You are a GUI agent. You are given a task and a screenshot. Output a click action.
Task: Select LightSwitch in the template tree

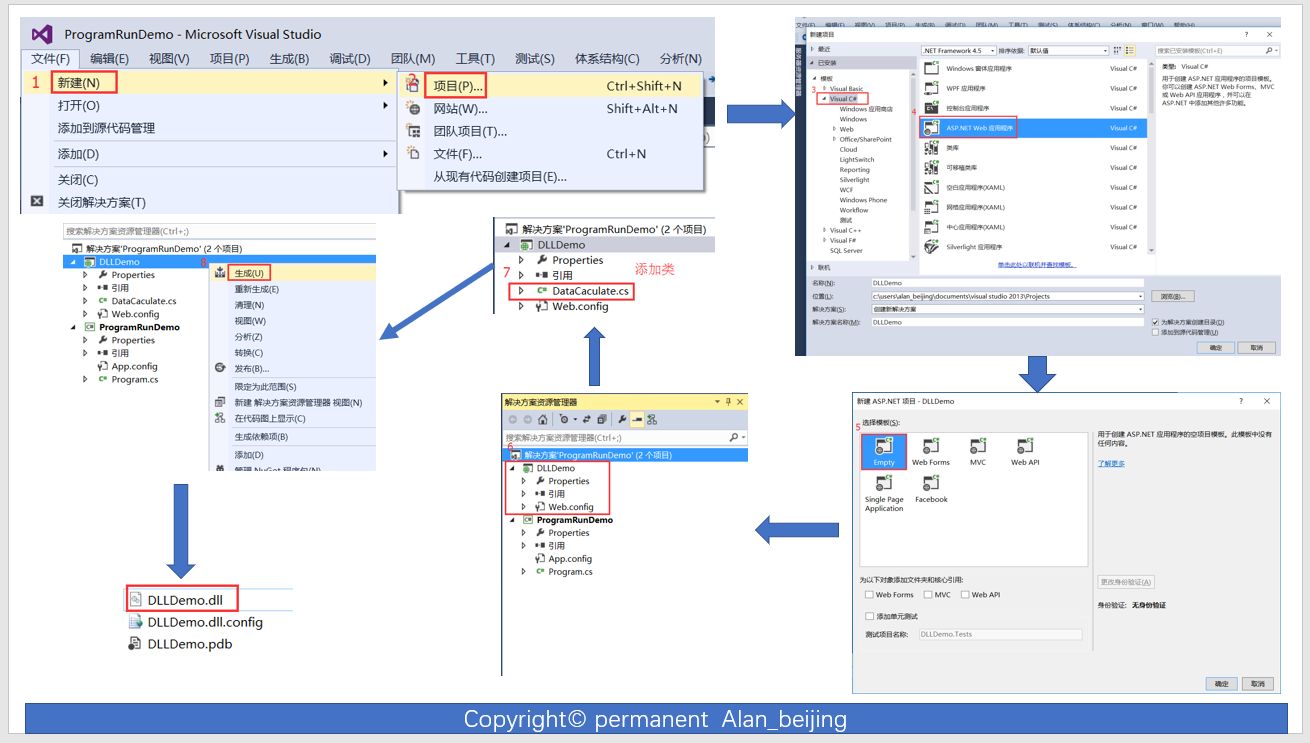pyautogui.click(x=857, y=159)
